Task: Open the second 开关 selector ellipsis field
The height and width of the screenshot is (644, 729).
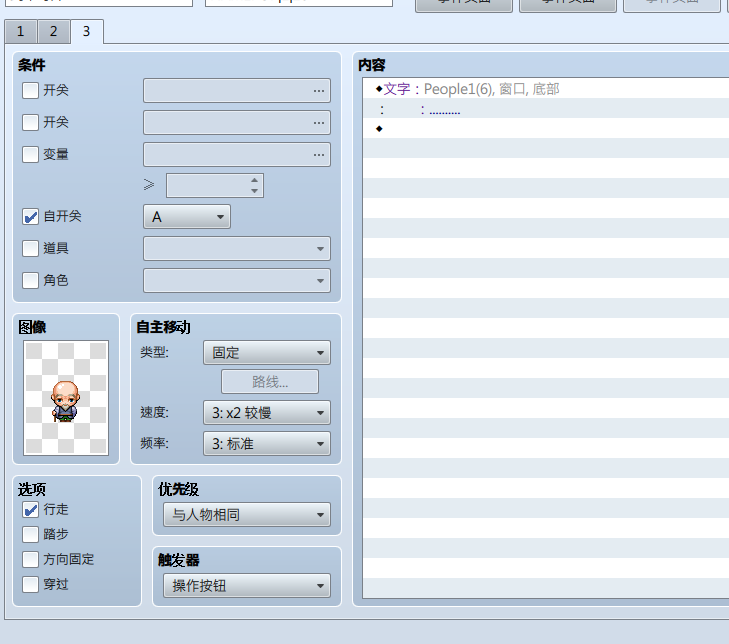Action: pos(237,123)
